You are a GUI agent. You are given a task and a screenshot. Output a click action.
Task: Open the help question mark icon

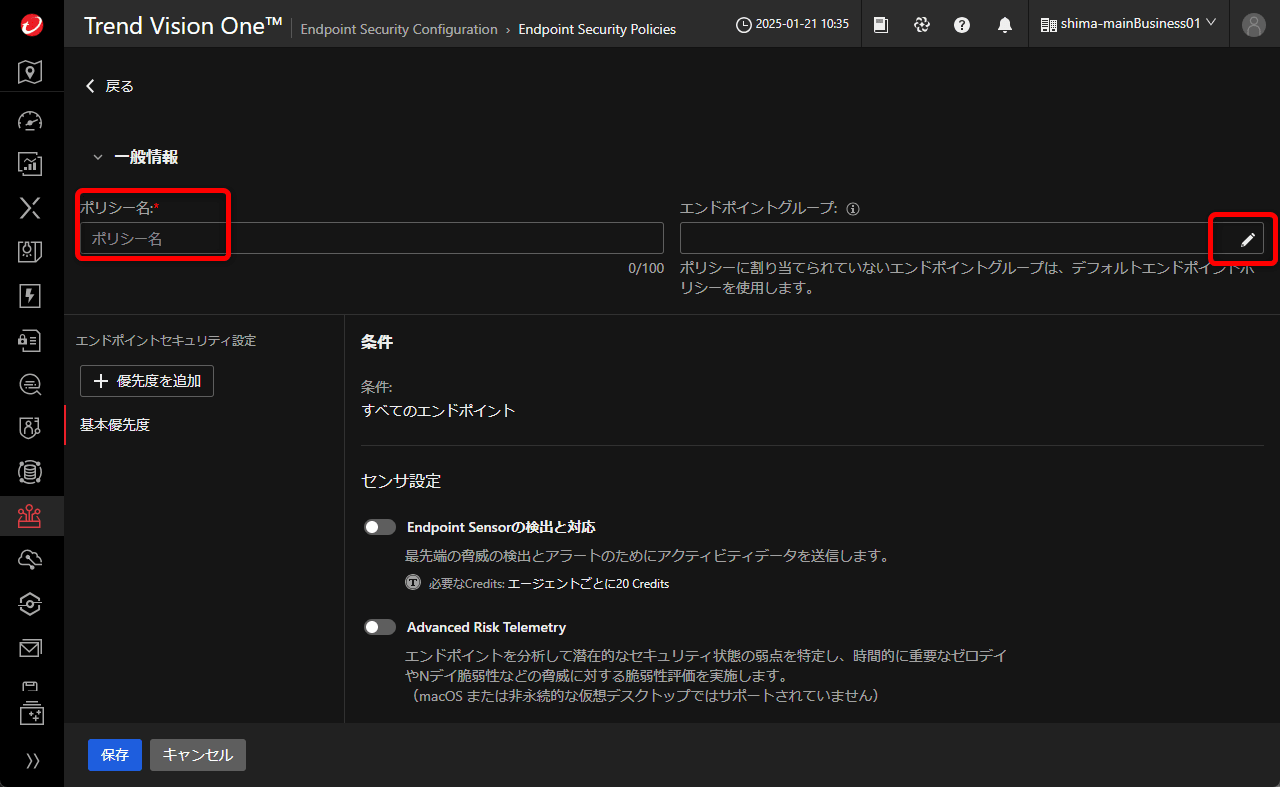(x=962, y=25)
